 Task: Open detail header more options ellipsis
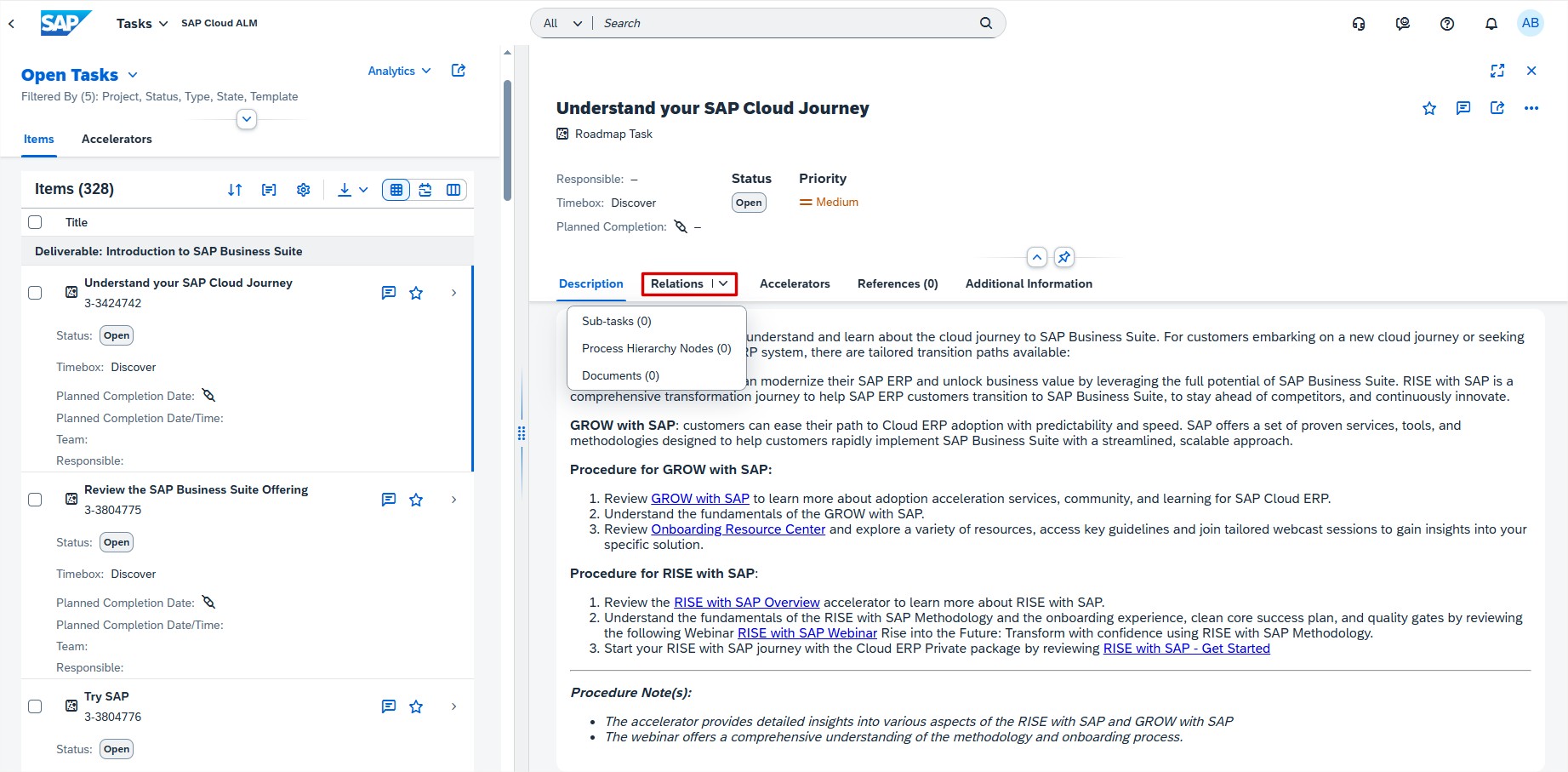1531,108
